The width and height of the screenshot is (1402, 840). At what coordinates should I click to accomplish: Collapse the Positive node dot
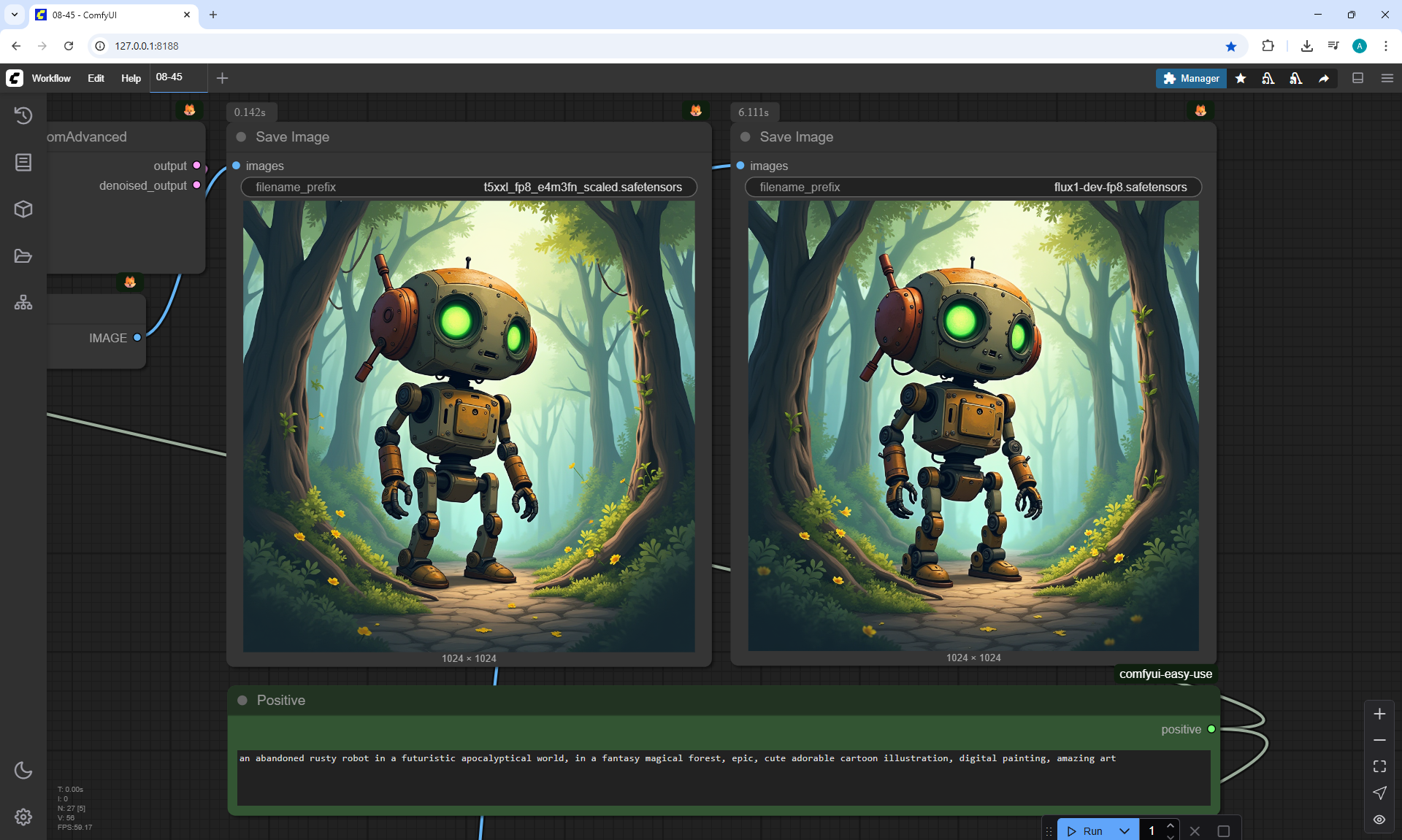242,701
